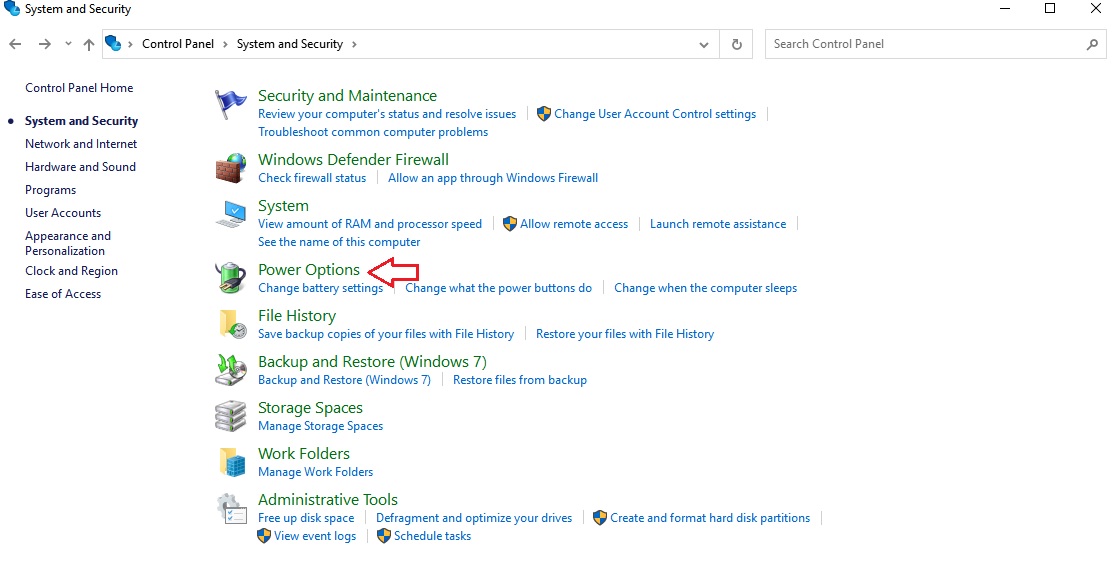Click the Storage Spaces drives icon
Viewport: 1113px width, 581px height.
coord(230,416)
